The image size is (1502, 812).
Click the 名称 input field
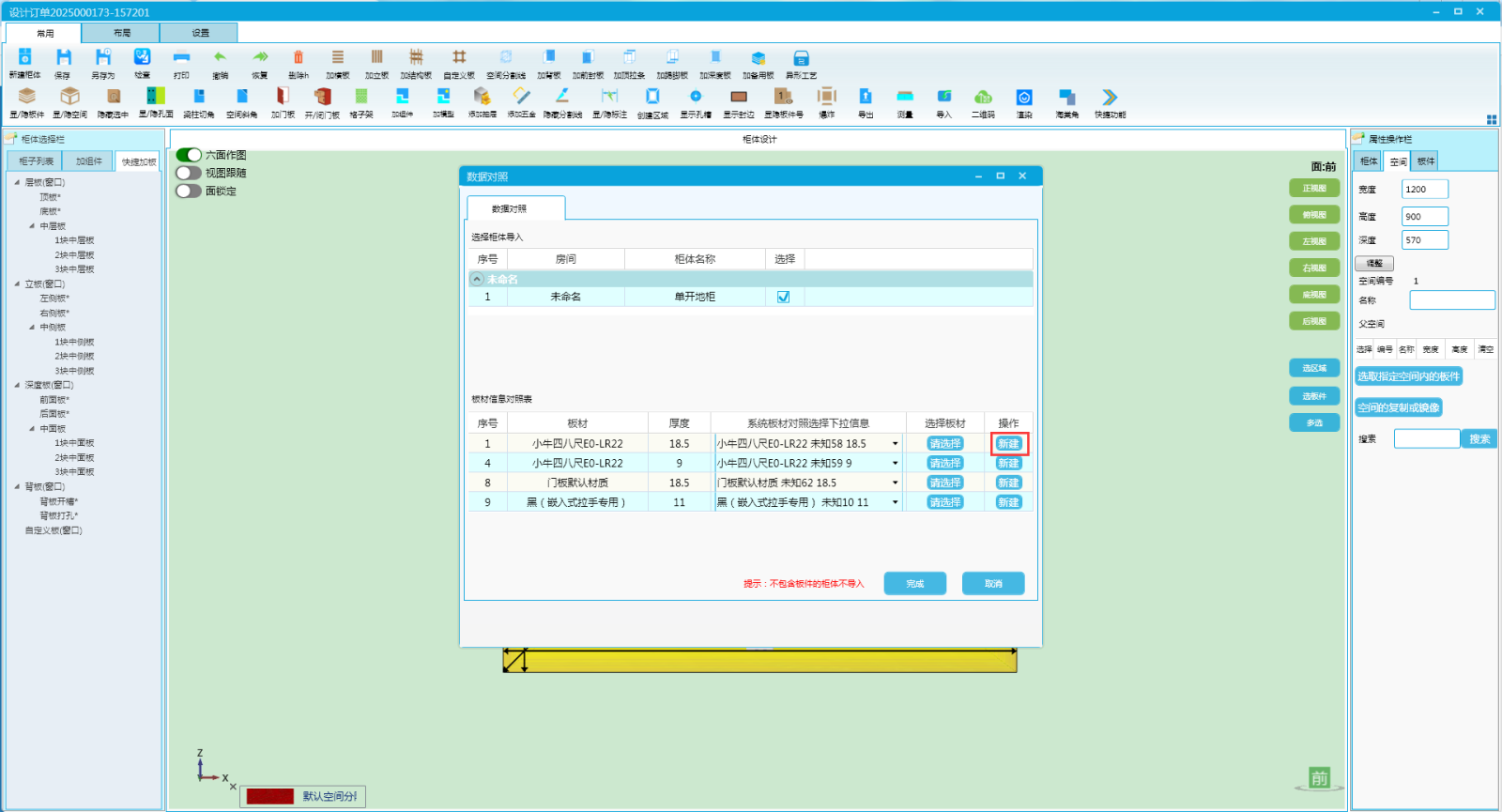(x=1452, y=300)
